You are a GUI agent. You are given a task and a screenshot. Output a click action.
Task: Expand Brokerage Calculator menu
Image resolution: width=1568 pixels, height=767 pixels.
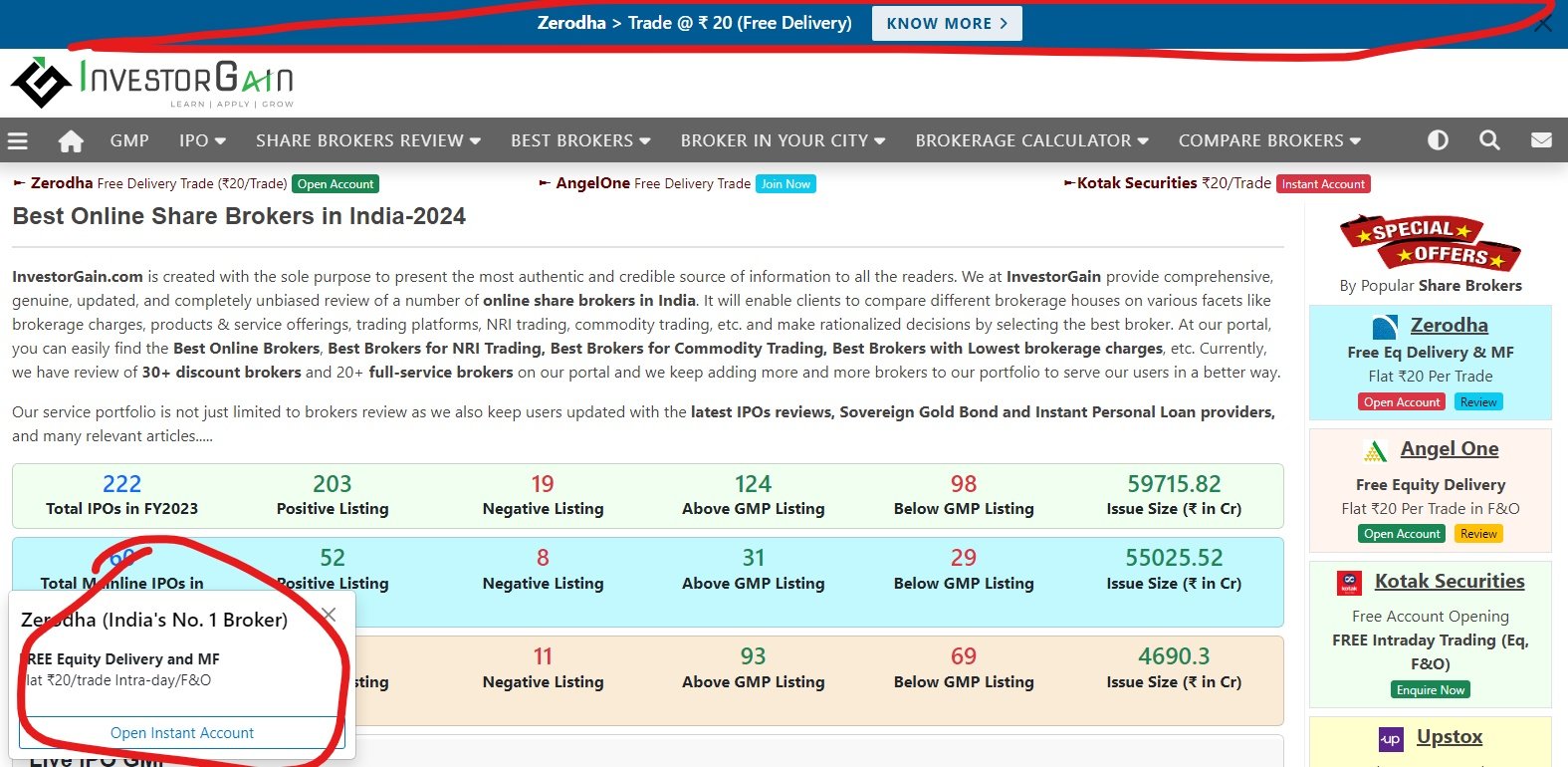click(x=1031, y=140)
